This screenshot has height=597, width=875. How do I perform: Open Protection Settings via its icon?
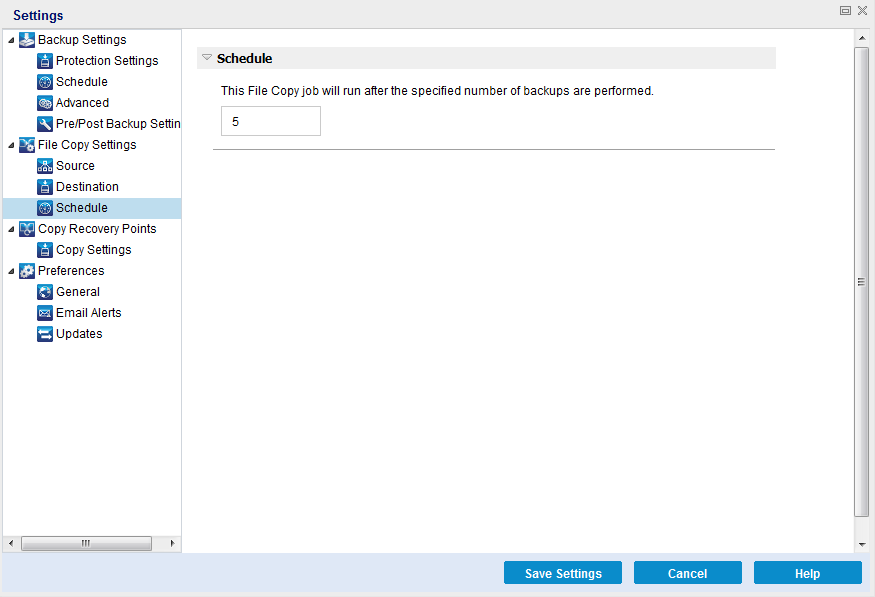point(44,60)
